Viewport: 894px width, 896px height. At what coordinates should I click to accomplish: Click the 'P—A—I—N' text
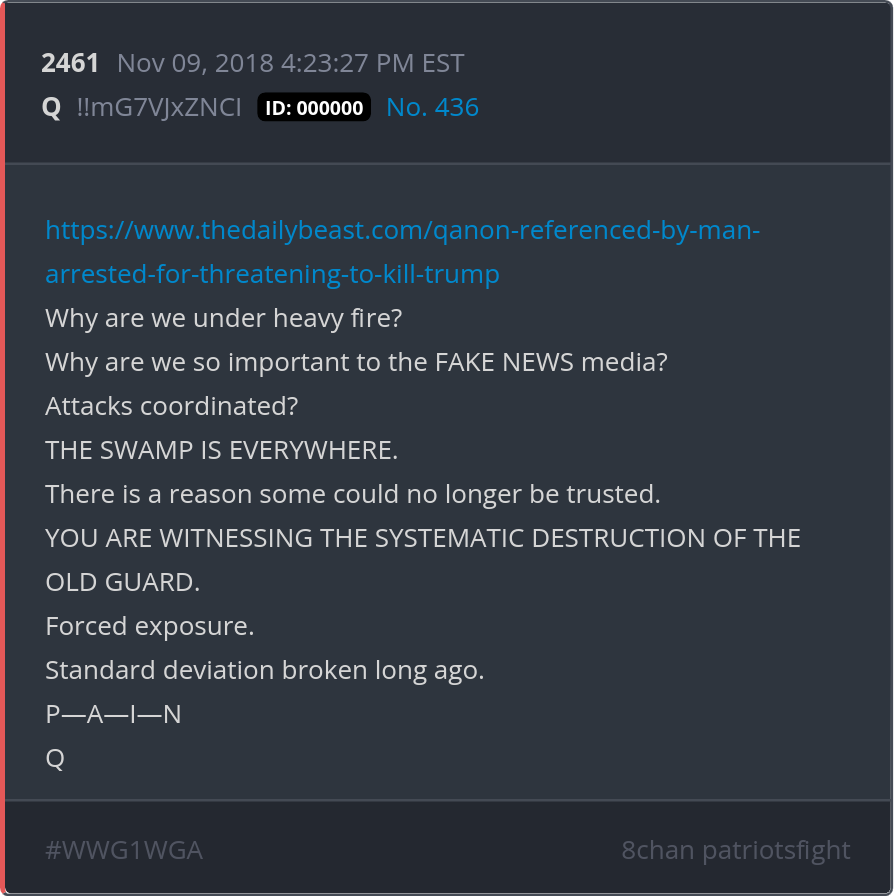click(113, 714)
